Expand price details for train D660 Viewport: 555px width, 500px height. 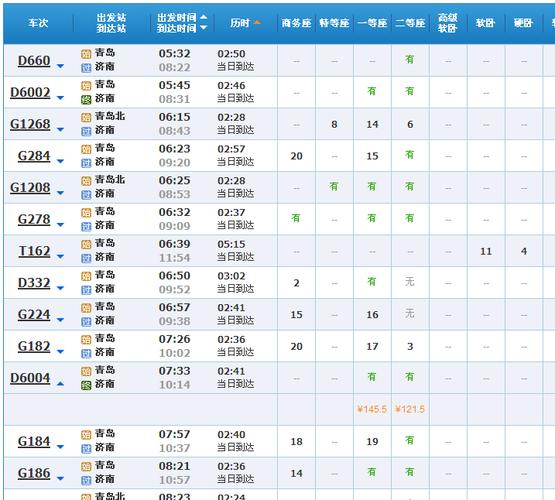61,66
